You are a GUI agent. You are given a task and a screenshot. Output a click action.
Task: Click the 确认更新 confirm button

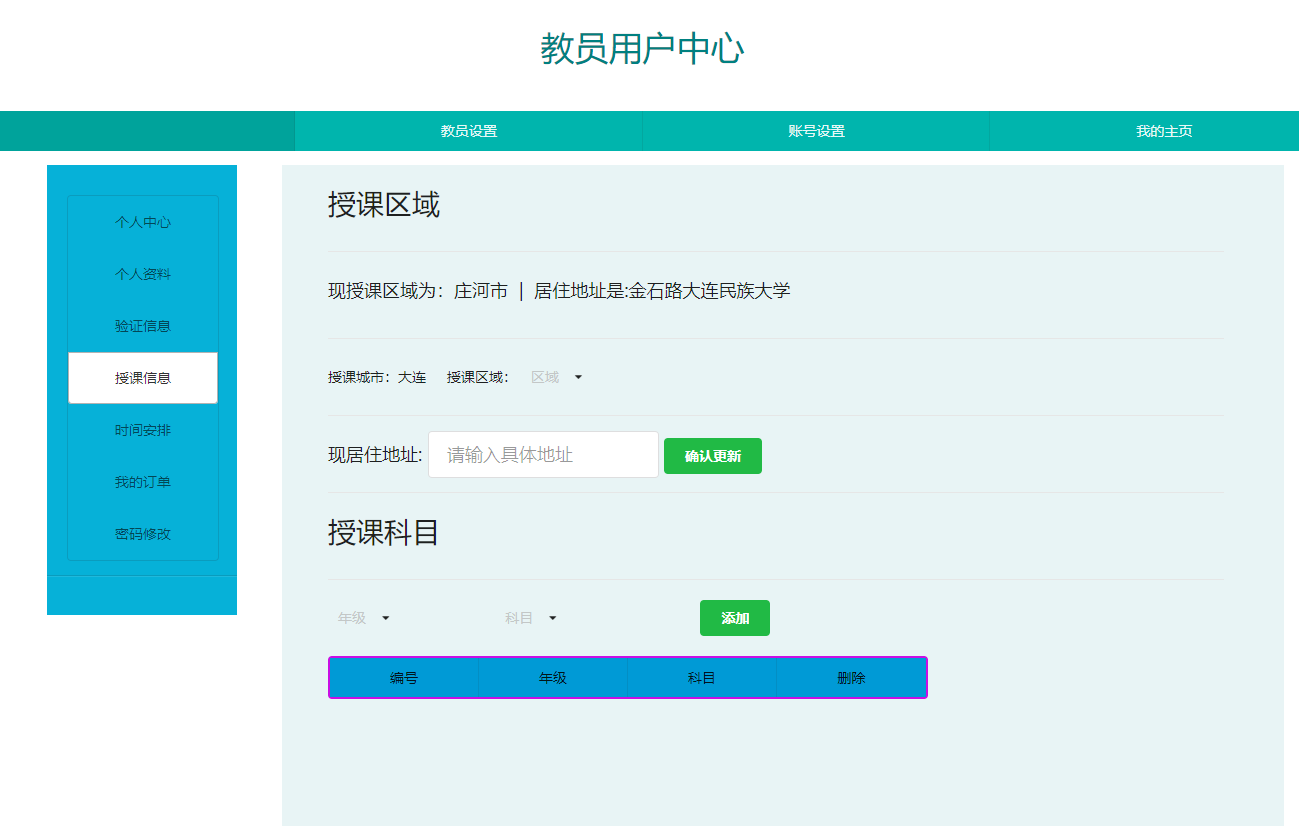[712, 455]
